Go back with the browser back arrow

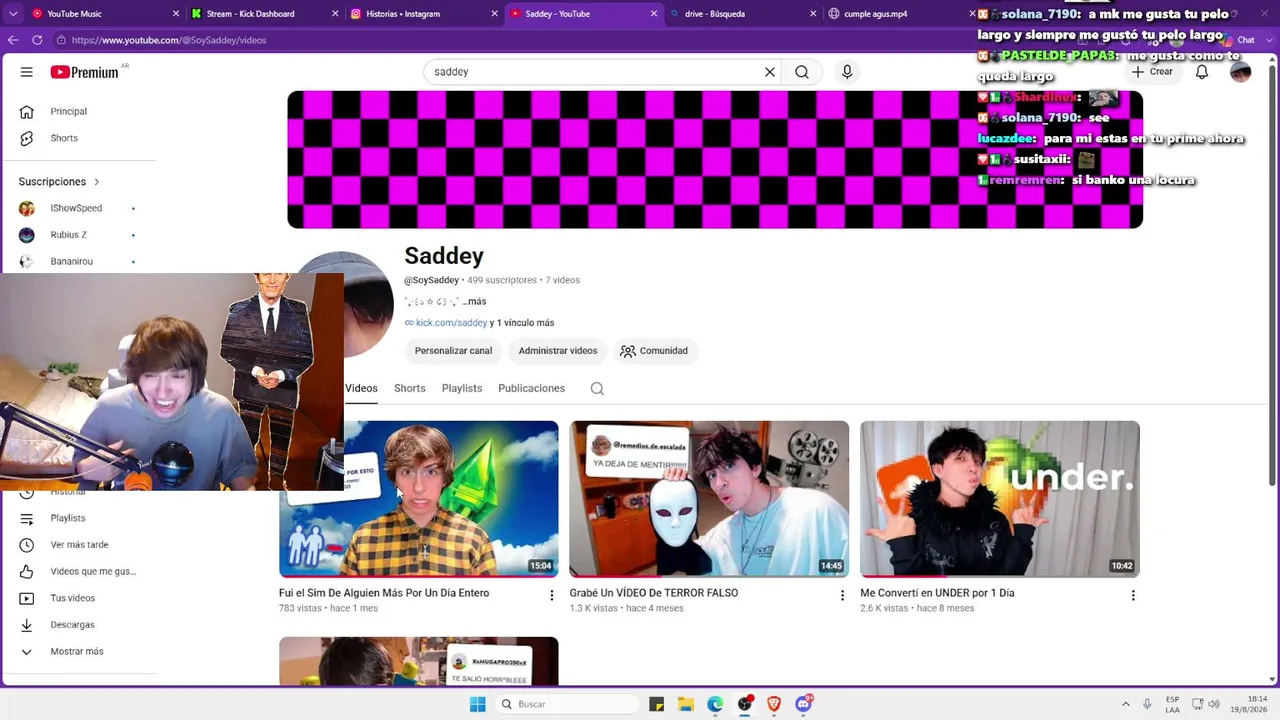[x=13, y=40]
